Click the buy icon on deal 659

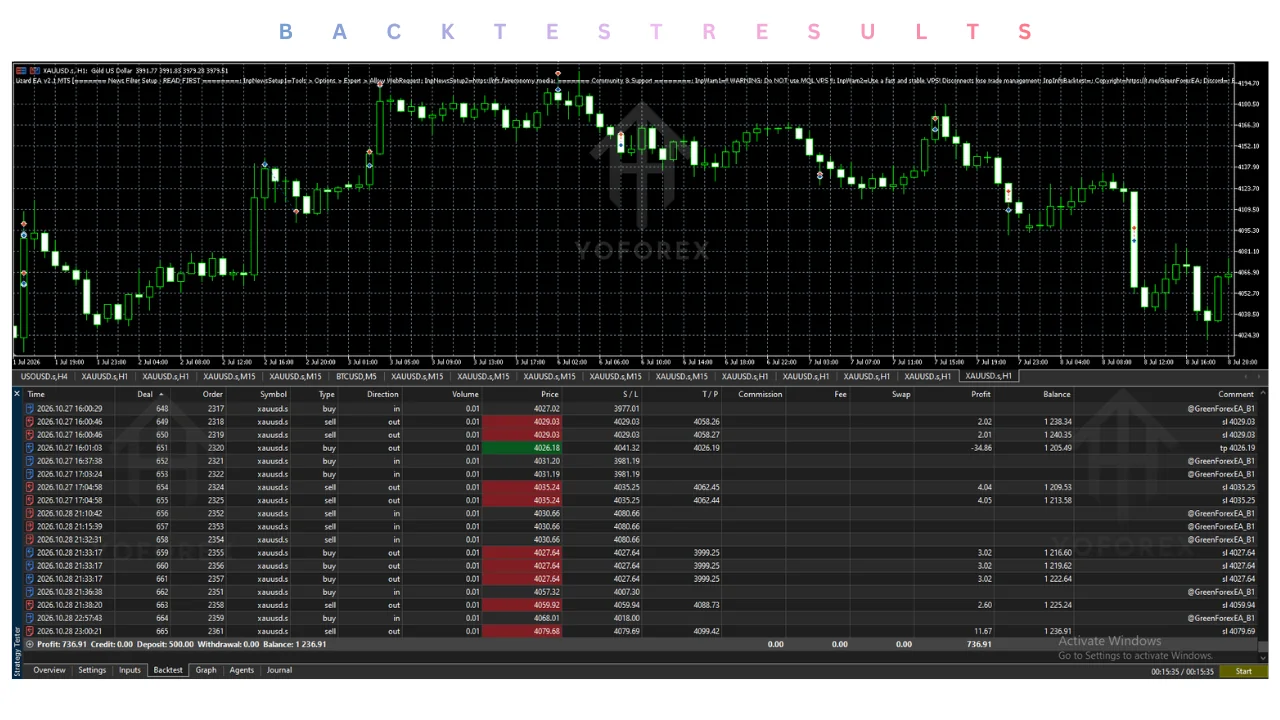pyautogui.click(x=30, y=552)
